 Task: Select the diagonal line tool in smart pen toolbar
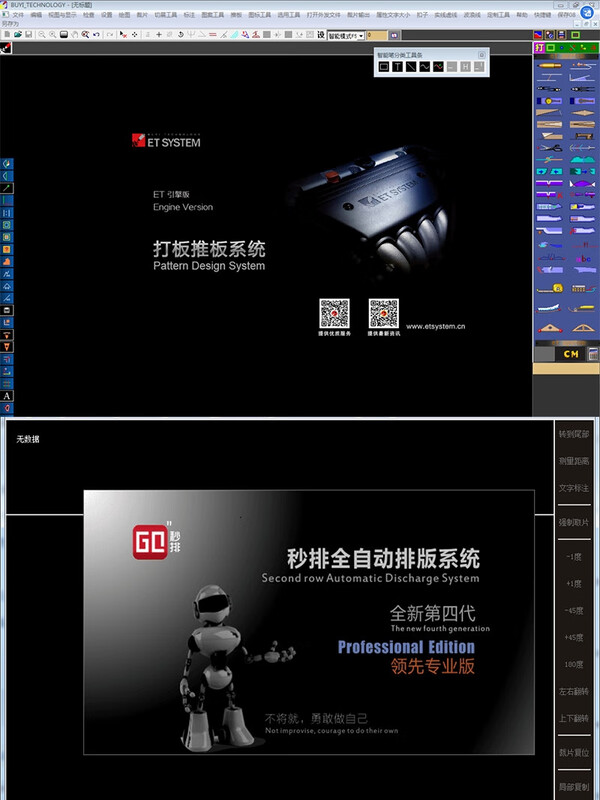click(x=411, y=66)
